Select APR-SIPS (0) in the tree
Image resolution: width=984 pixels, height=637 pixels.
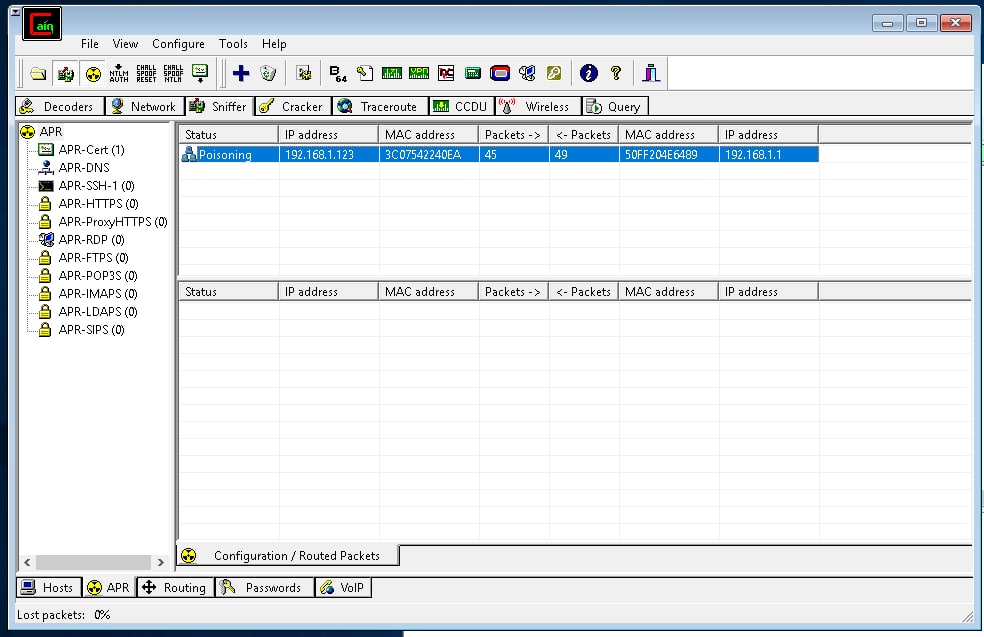[92, 329]
